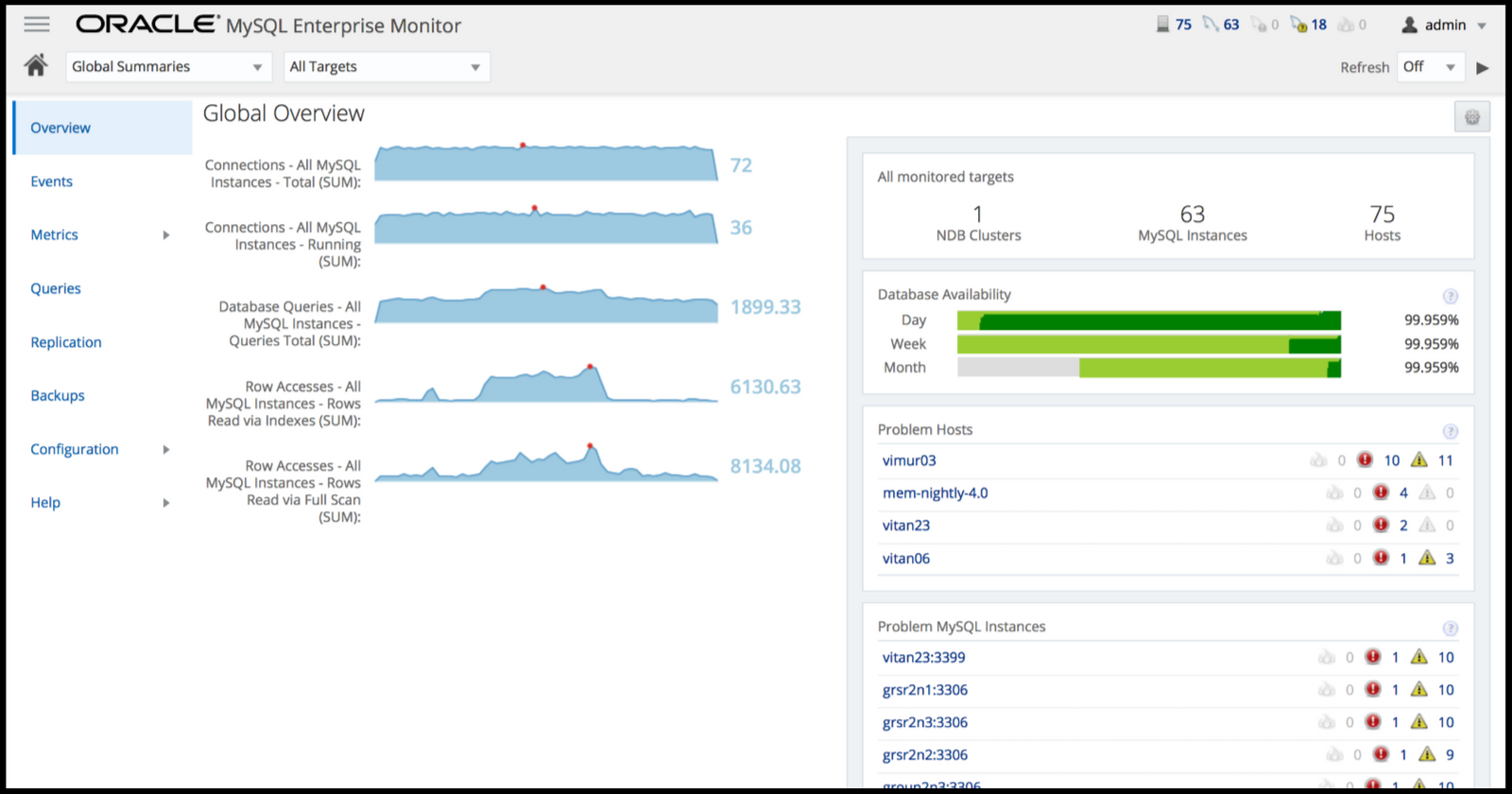Screen dimensions: 1512x794
Task: Click the critical icon for vitan23:3399
Action: coord(1373,657)
